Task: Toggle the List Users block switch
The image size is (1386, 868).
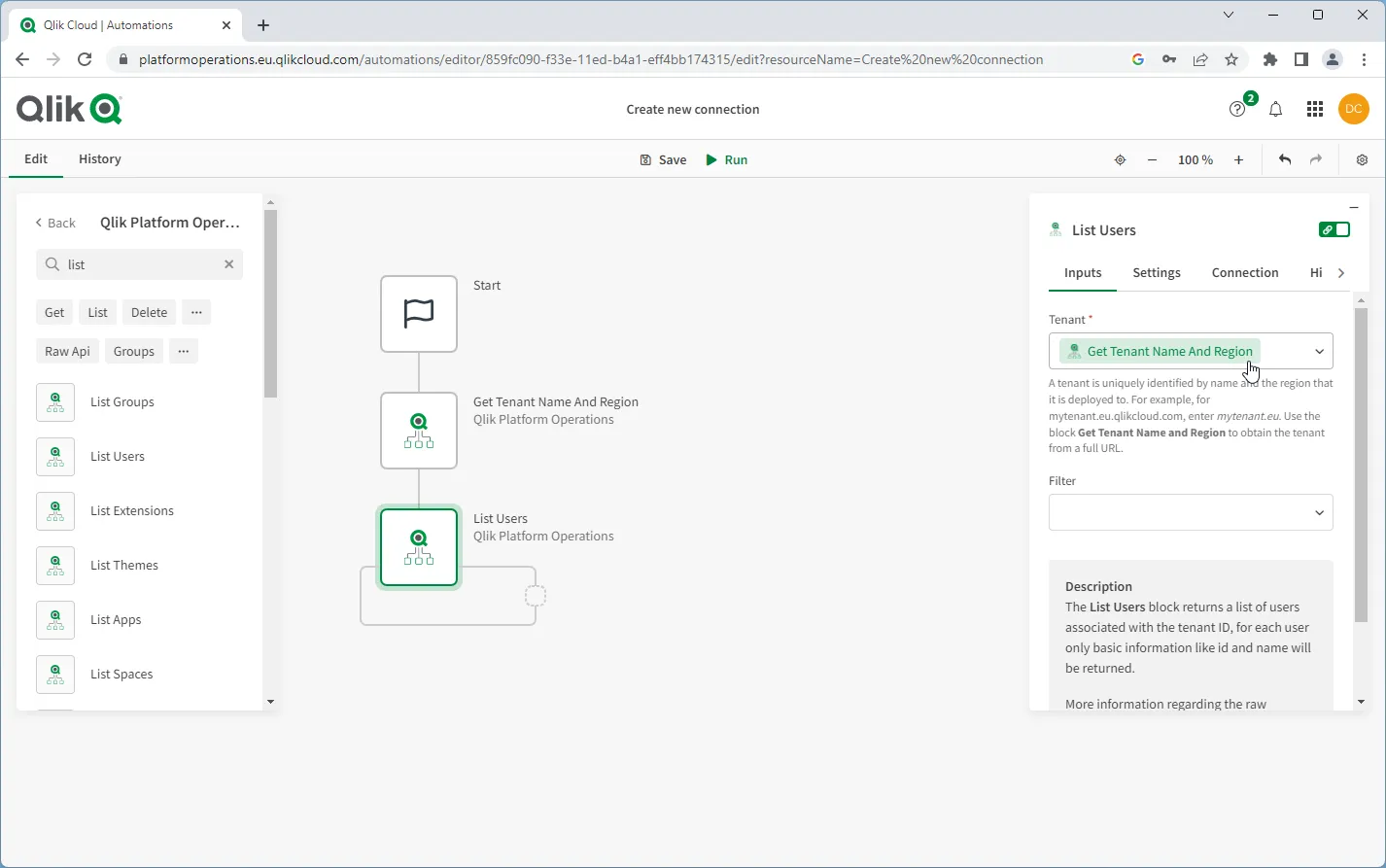Action: point(1334,229)
